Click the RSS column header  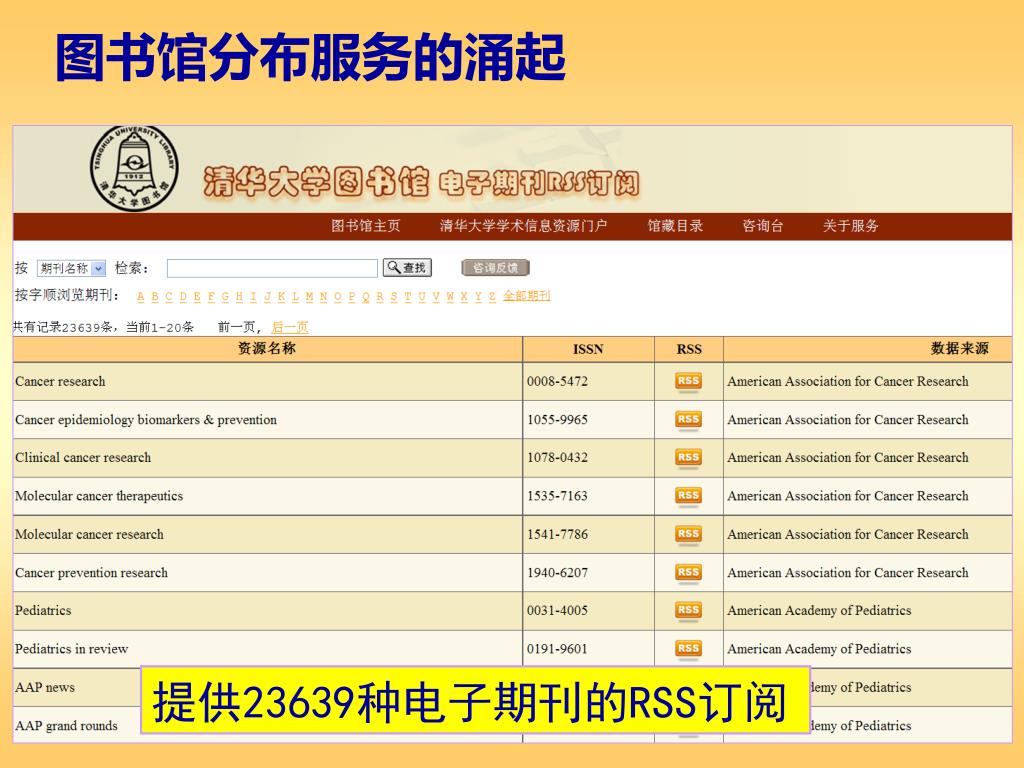[689, 349]
